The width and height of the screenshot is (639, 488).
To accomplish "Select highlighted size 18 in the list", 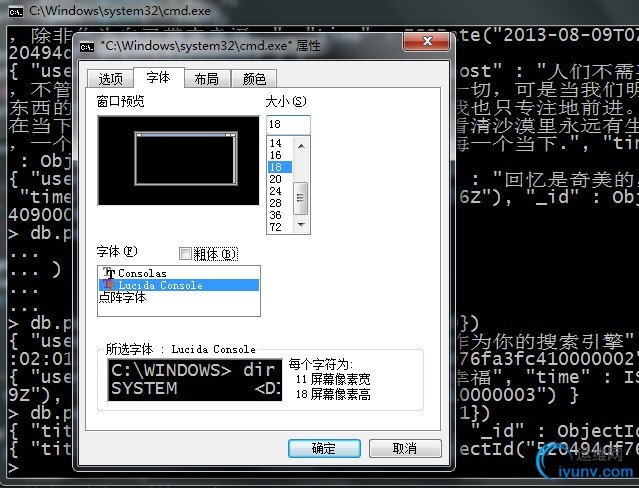I will tap(280, 167).
